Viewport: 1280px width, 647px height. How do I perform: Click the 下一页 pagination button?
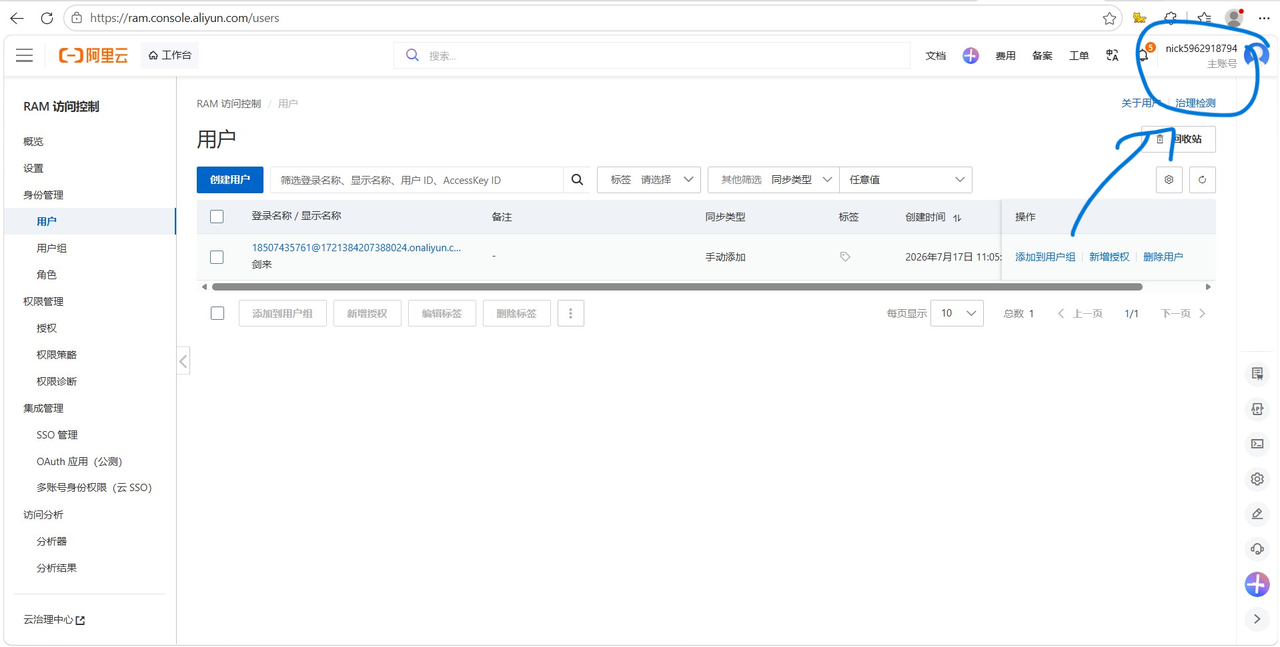[1183, 314]
